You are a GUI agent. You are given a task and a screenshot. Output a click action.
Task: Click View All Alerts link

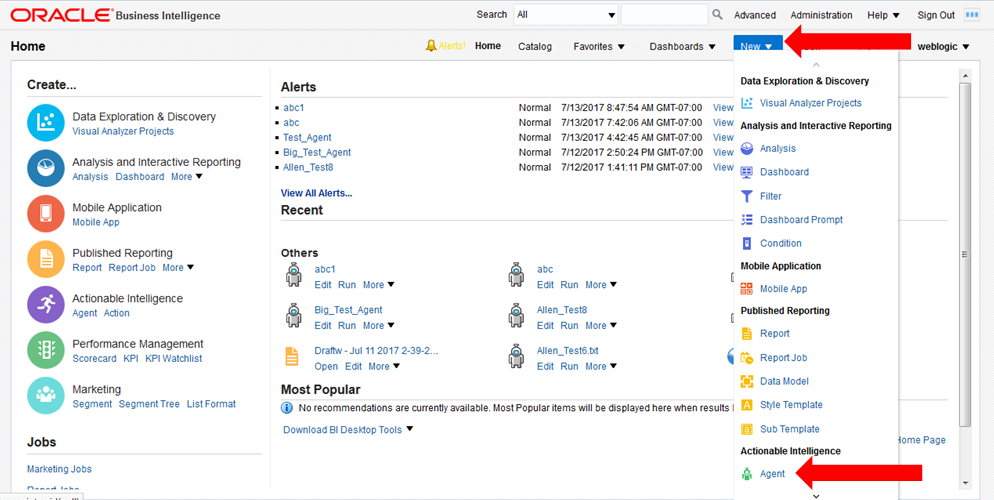[316, 193]
